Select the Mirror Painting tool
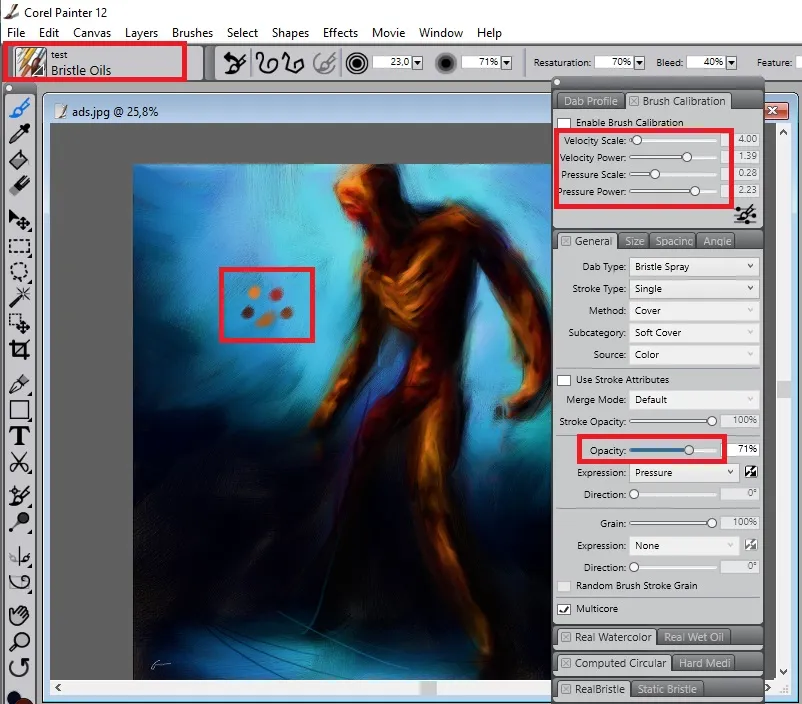802x704 pixels. (19, 556)
